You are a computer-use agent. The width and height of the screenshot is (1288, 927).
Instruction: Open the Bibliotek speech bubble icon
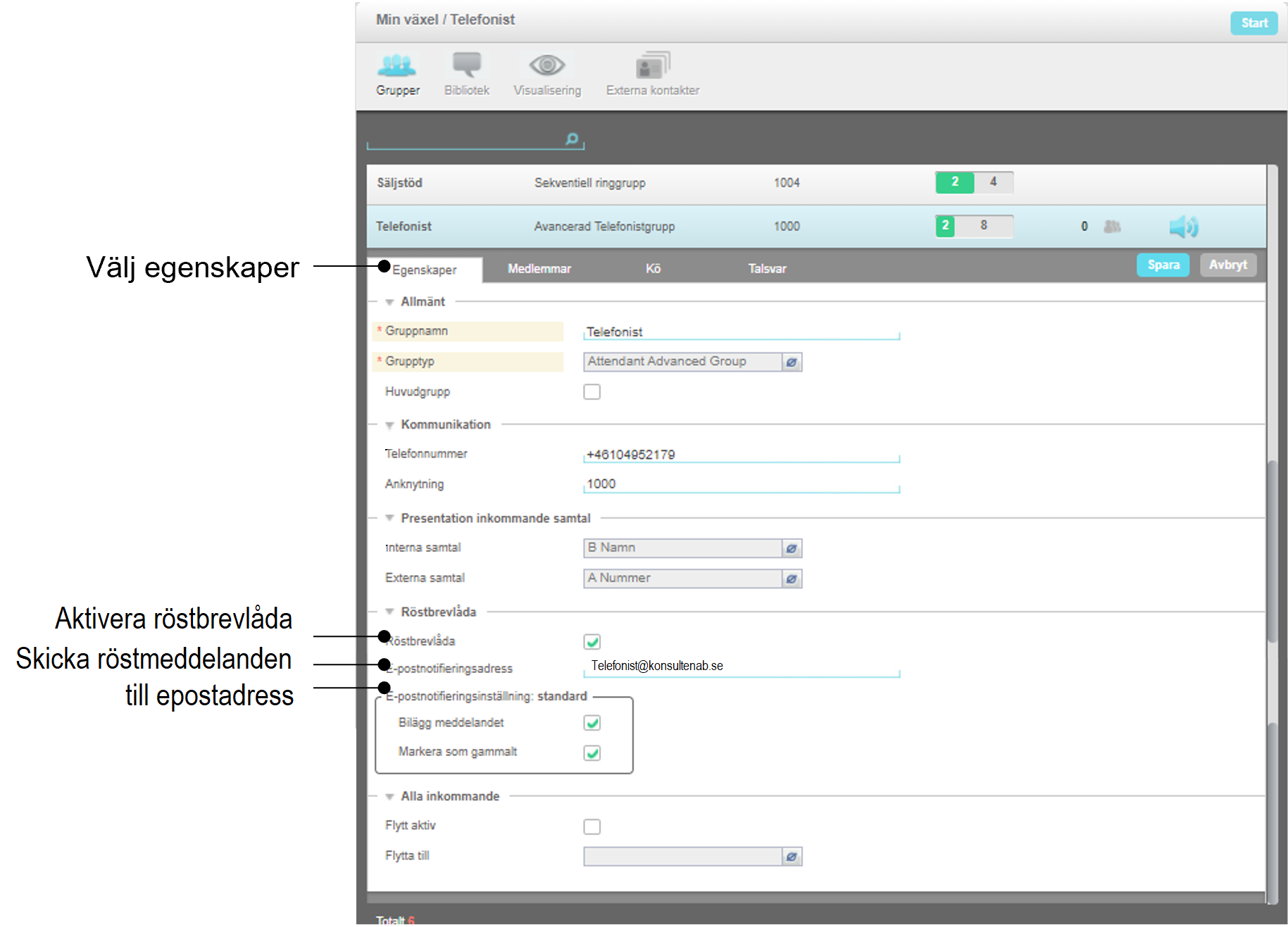tap(467, 65)
